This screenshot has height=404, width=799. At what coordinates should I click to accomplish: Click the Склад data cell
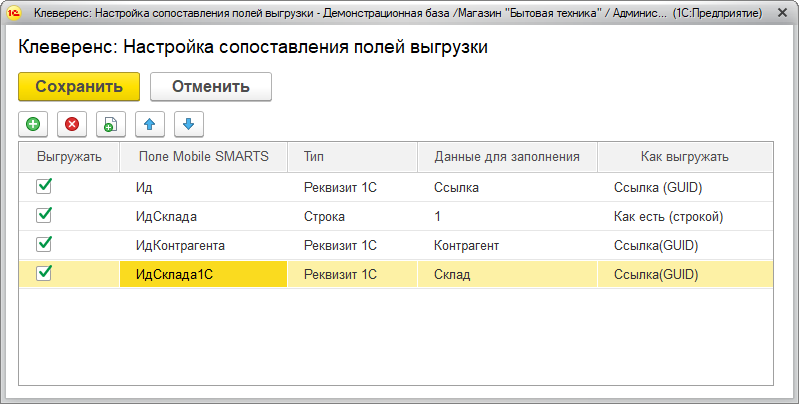click(x=507, y=275)
